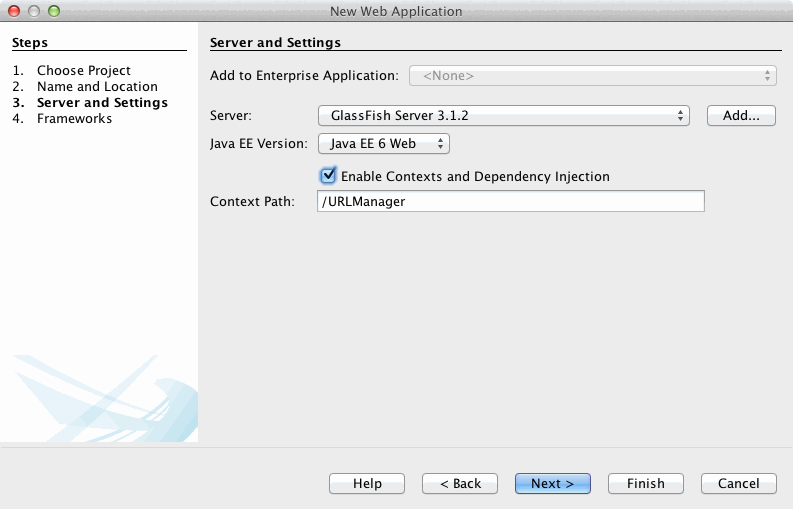The width and height of the screenshot is (793, 509).
Task: Select the bold Server and Settings step
Action: pos(102,102)
